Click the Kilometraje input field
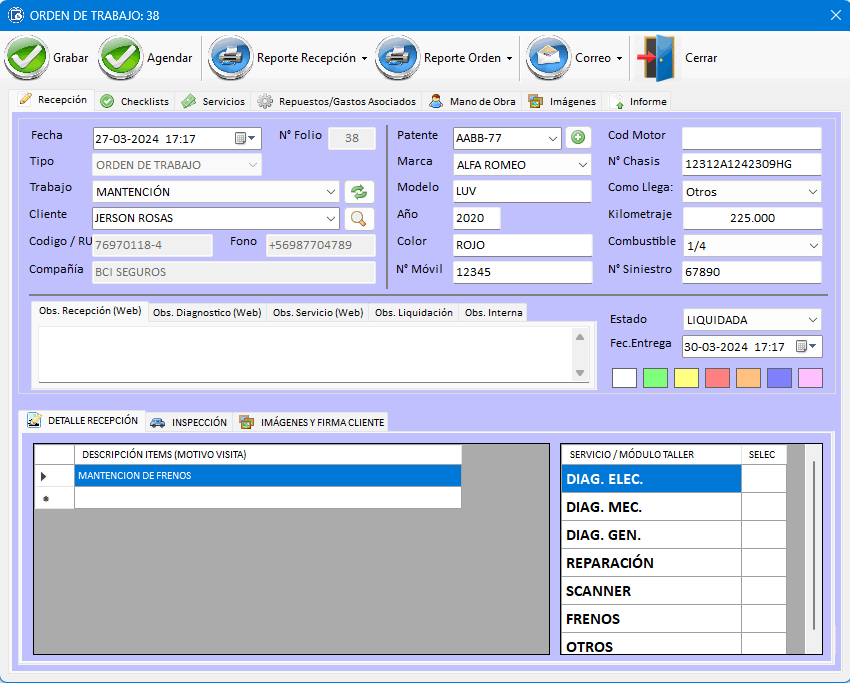 pos(752,218)
